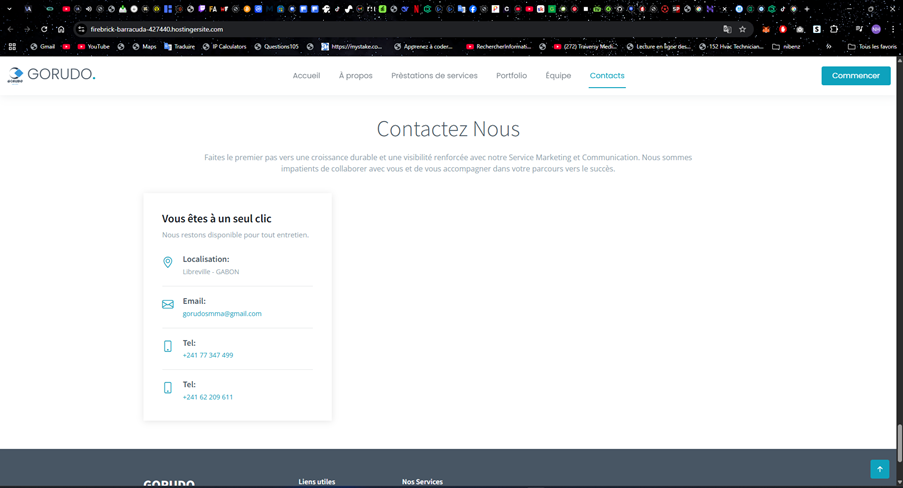903x488 pixels.
Task: Click the purple profile avatar
Action: 876,29
